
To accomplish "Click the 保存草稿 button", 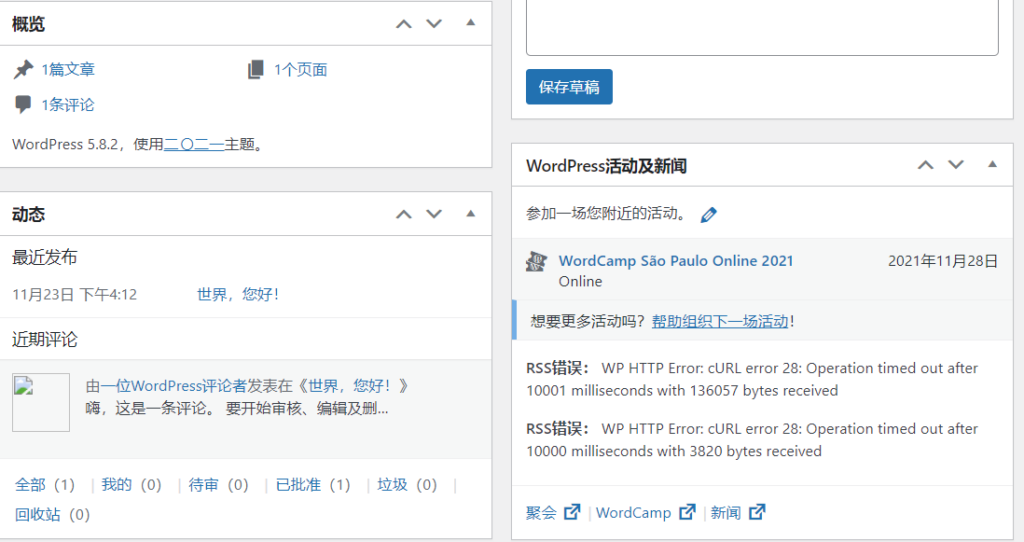I will [569, 87].
